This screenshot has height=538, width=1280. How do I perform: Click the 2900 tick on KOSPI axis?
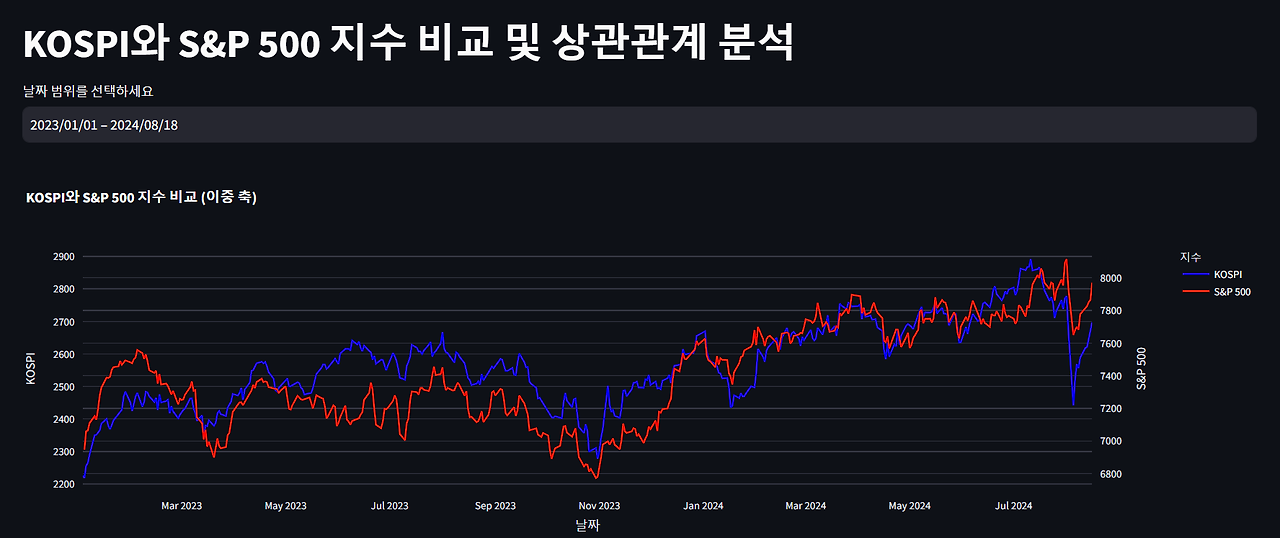click(62, 257)
